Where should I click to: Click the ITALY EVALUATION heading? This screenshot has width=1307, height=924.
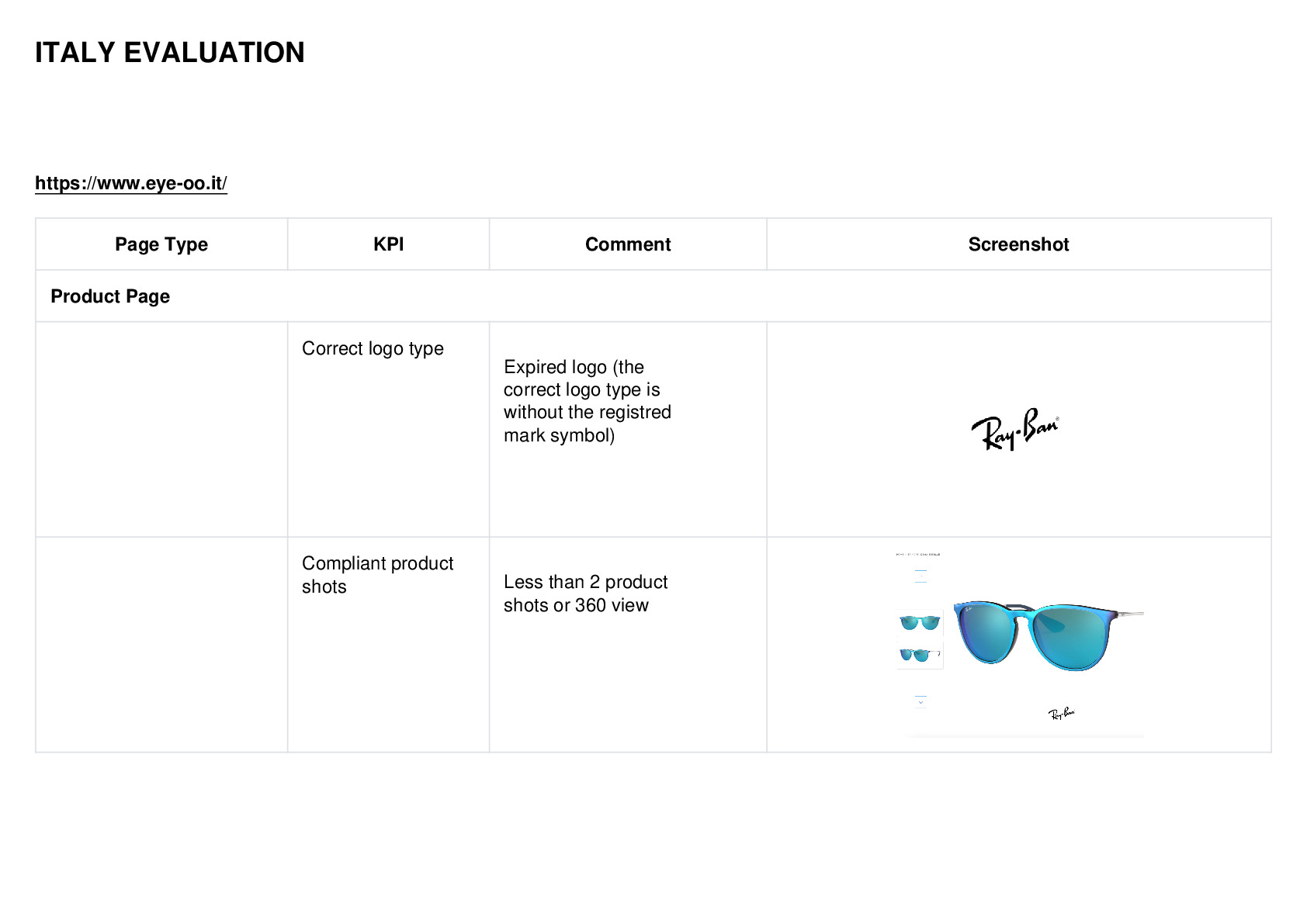(x=170, y=53)
